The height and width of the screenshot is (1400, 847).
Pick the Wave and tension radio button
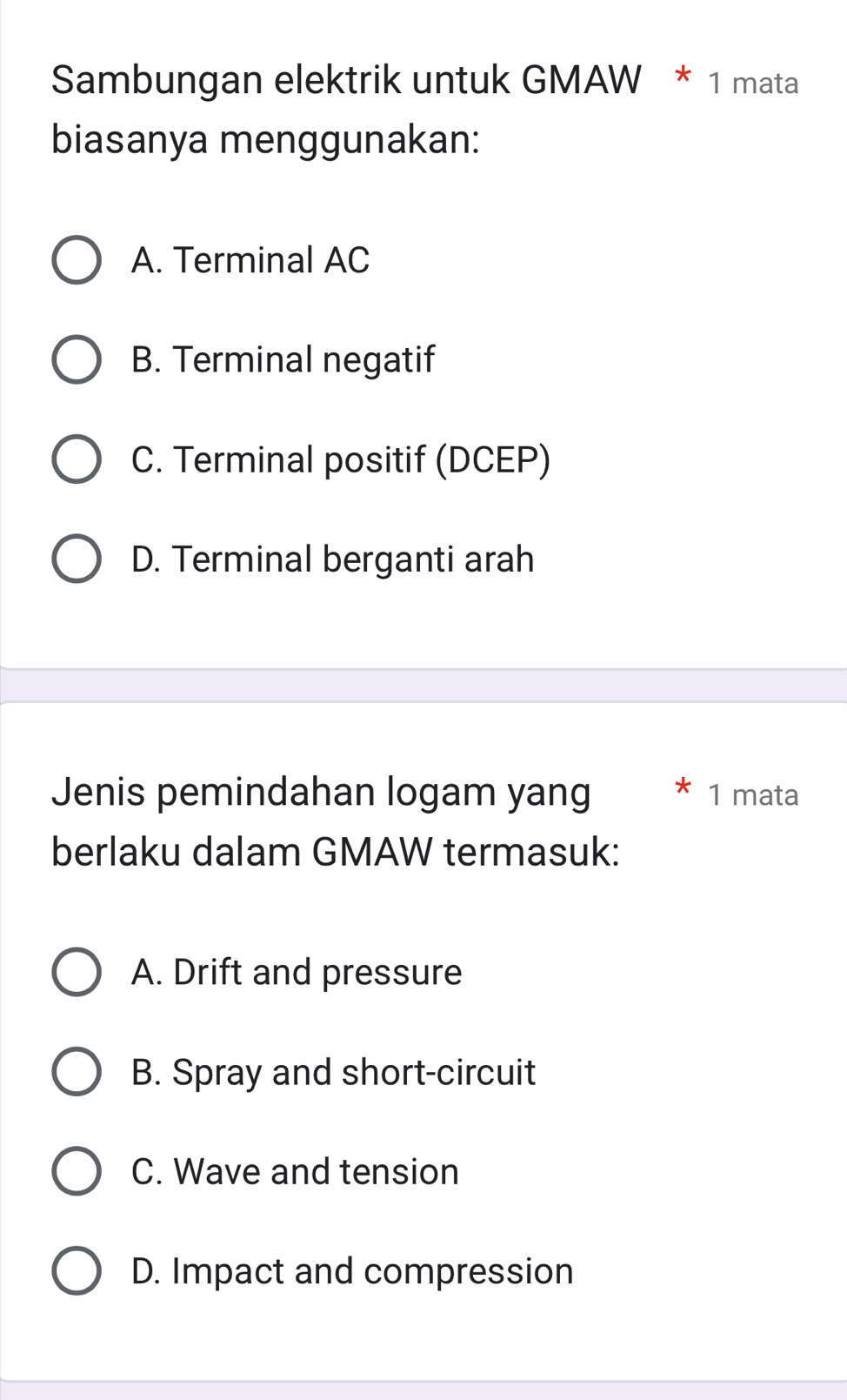coord(77,1171)
